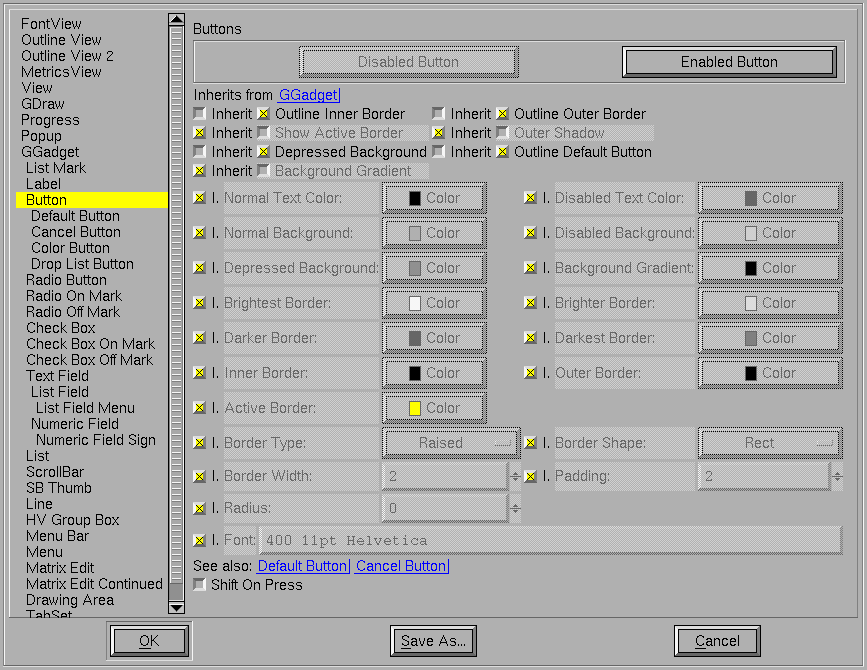867x670 pixels.
Task: Enable the Shift On Press checkbox
Action: (x=200, y=585)
